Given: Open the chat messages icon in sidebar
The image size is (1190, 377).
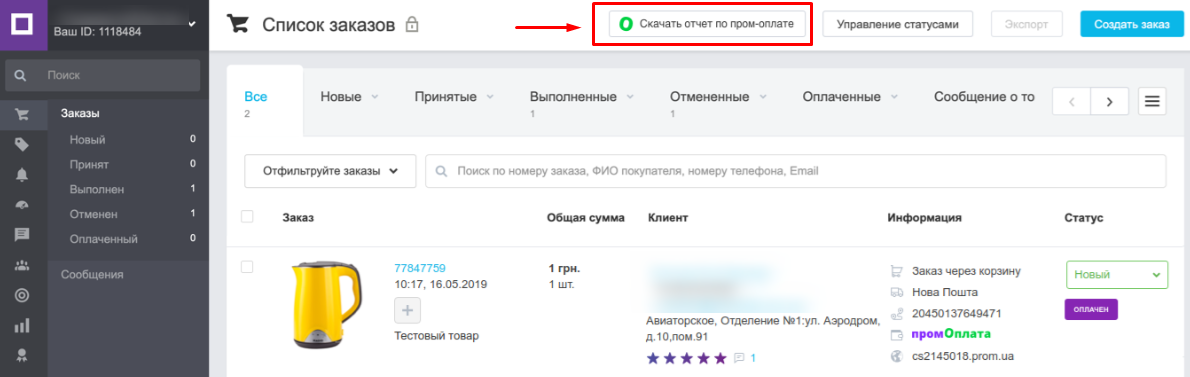Looking at the screenshot, I should [x=23, y=234].
